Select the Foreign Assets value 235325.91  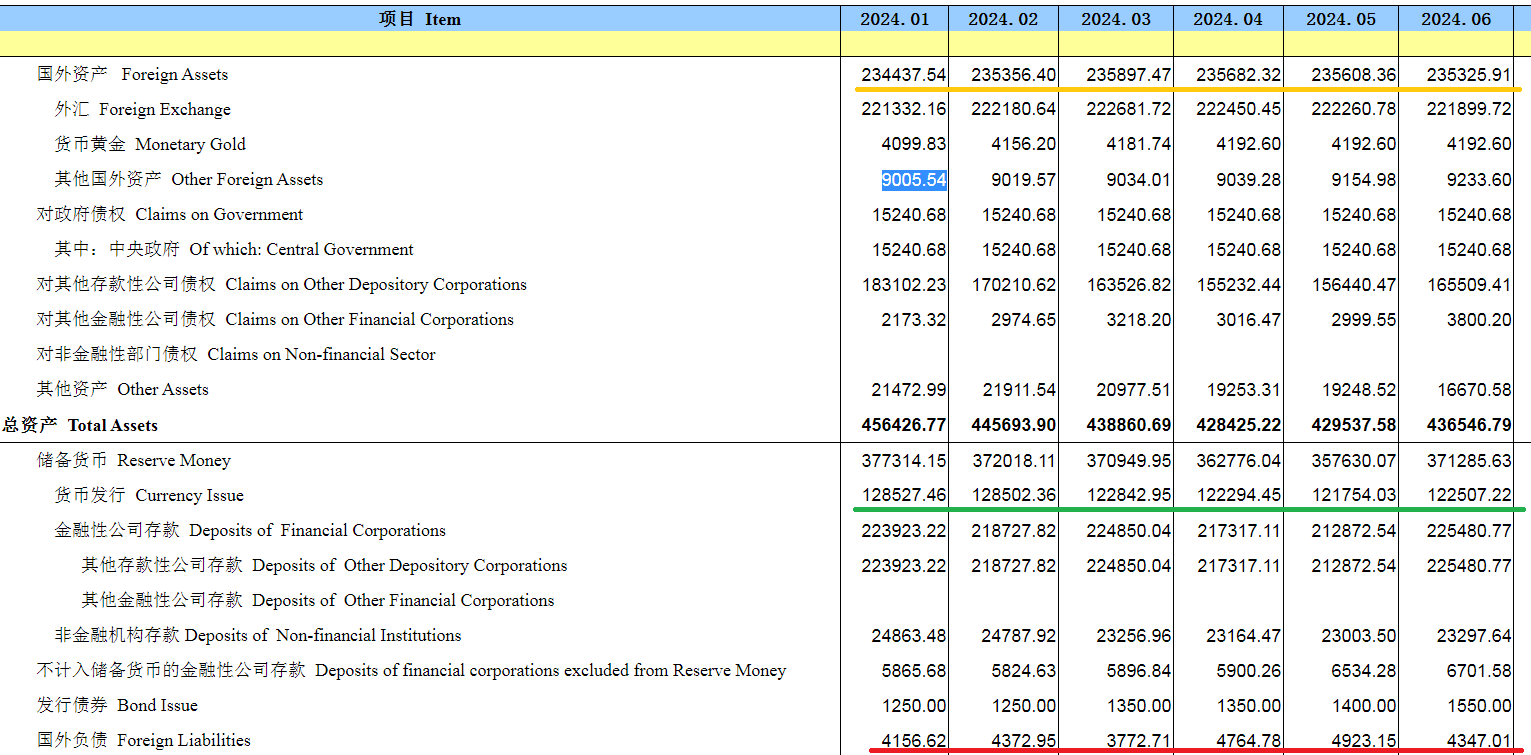tap(1469, 75)
